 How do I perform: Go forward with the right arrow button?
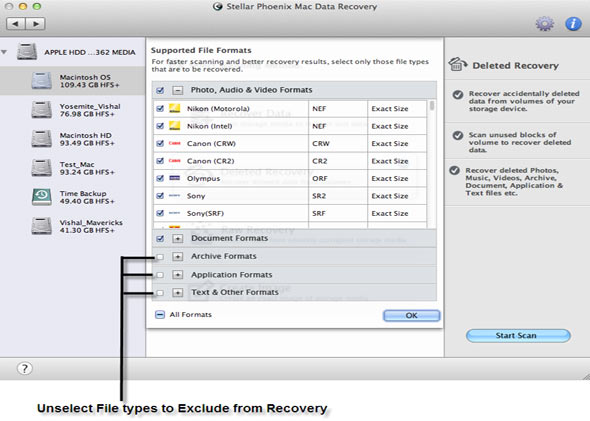point(35,24)
